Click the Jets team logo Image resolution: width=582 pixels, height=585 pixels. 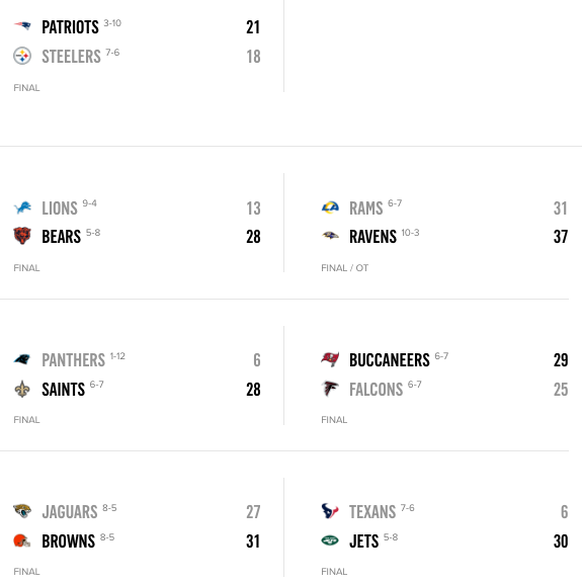coord(330,540)
